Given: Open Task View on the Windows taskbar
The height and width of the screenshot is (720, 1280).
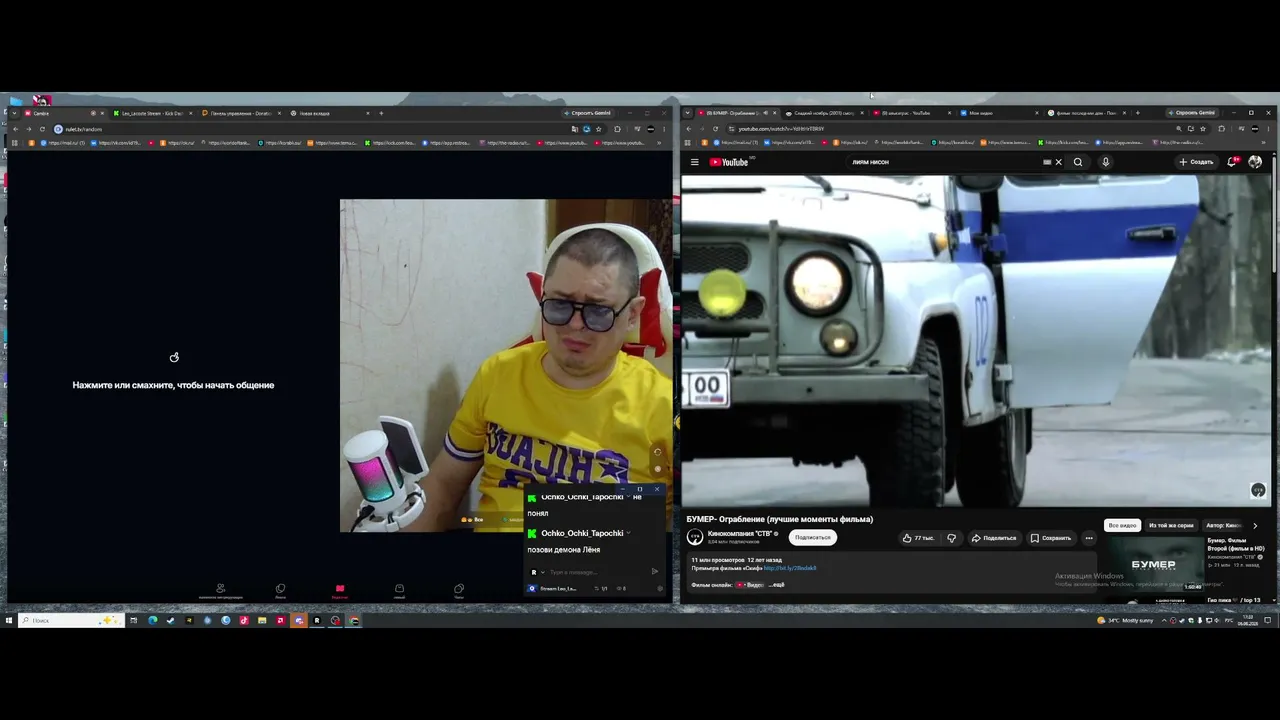Looking at the screenshot, I should click(x=133, y=620).
